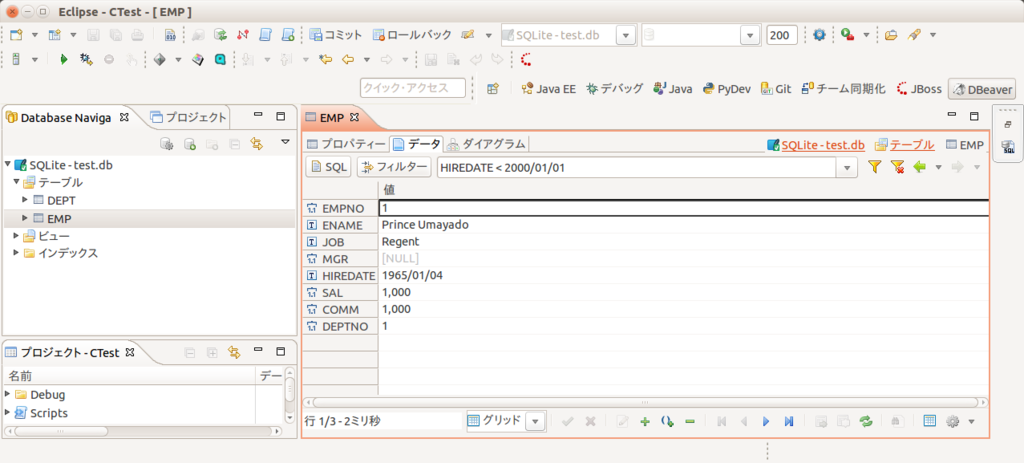Expand the Debug folder in project view
Screen dimensions: 1024x463
8,394
